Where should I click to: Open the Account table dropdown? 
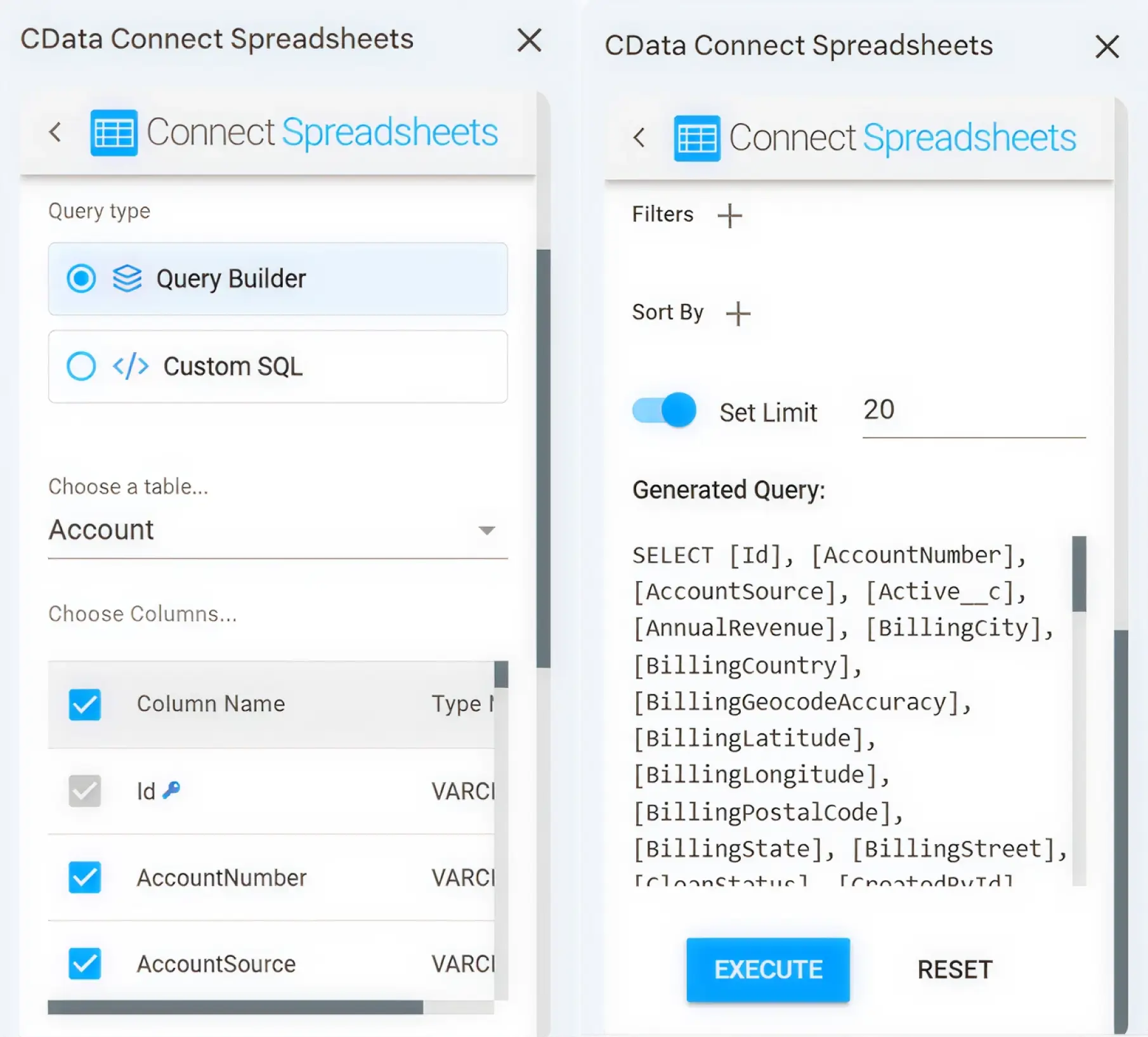485,530
